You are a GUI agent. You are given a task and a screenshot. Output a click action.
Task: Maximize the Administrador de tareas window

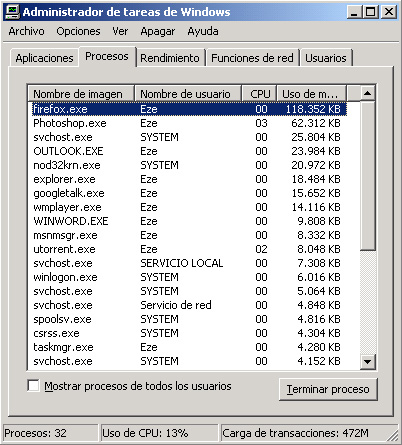coord(370,12)
